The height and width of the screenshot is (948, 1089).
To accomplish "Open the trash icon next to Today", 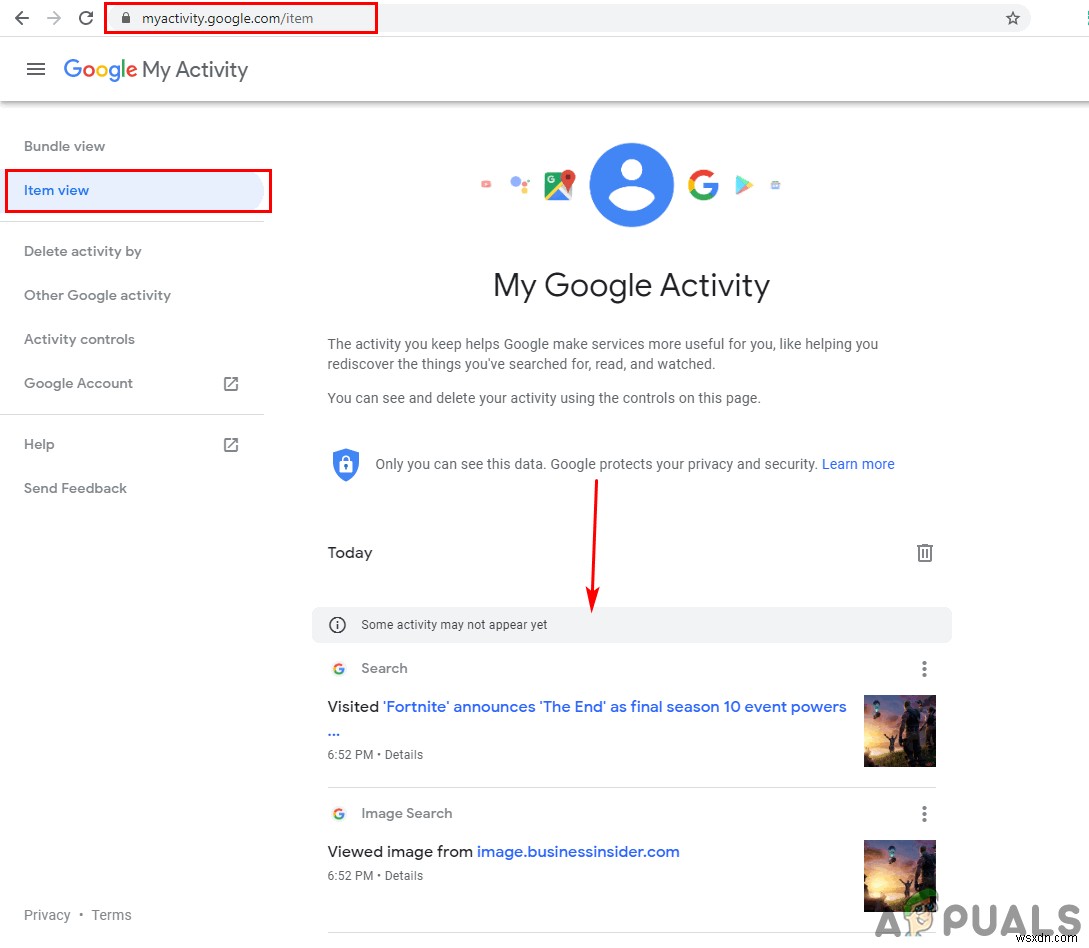I will point(924,552).
